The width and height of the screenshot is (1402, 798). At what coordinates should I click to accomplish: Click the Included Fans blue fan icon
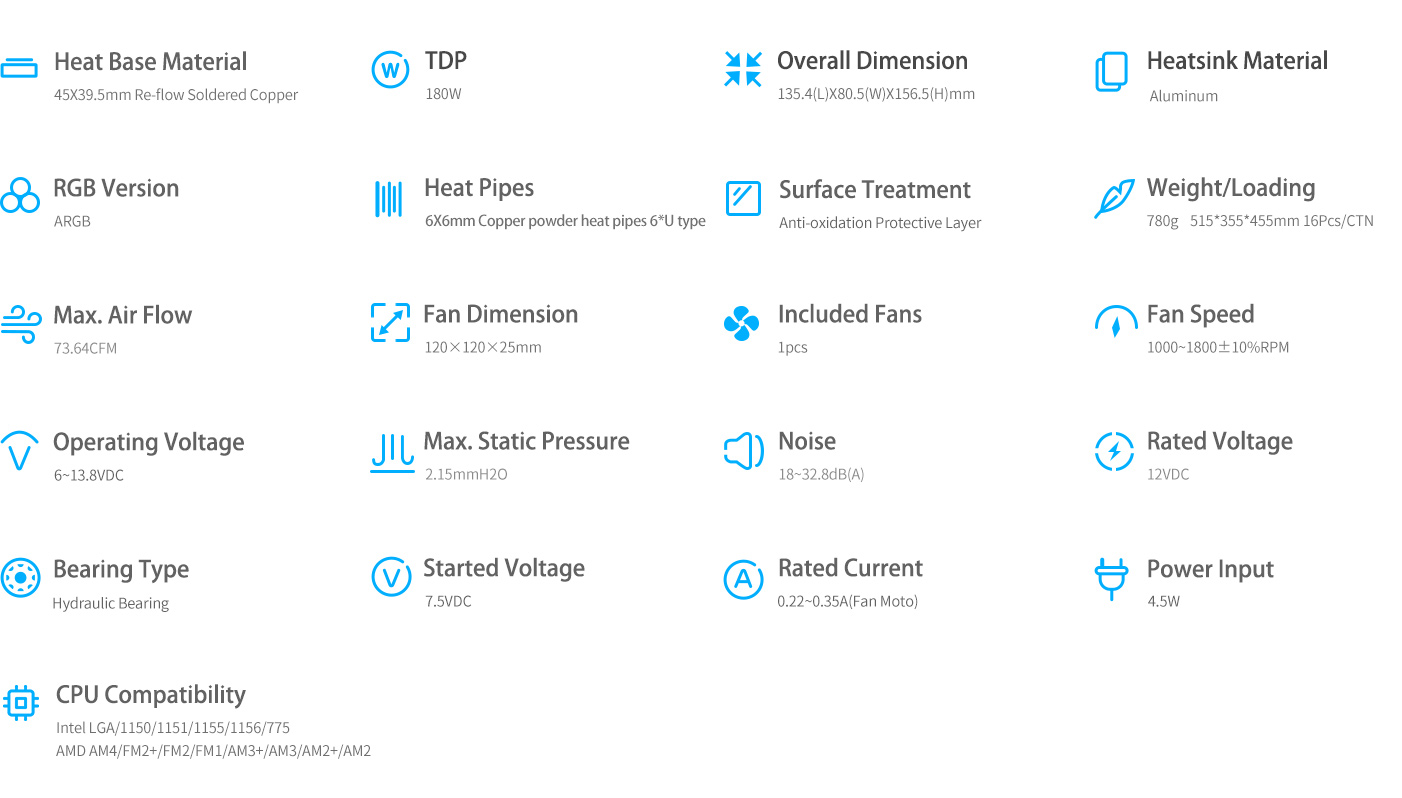(741, 323)
